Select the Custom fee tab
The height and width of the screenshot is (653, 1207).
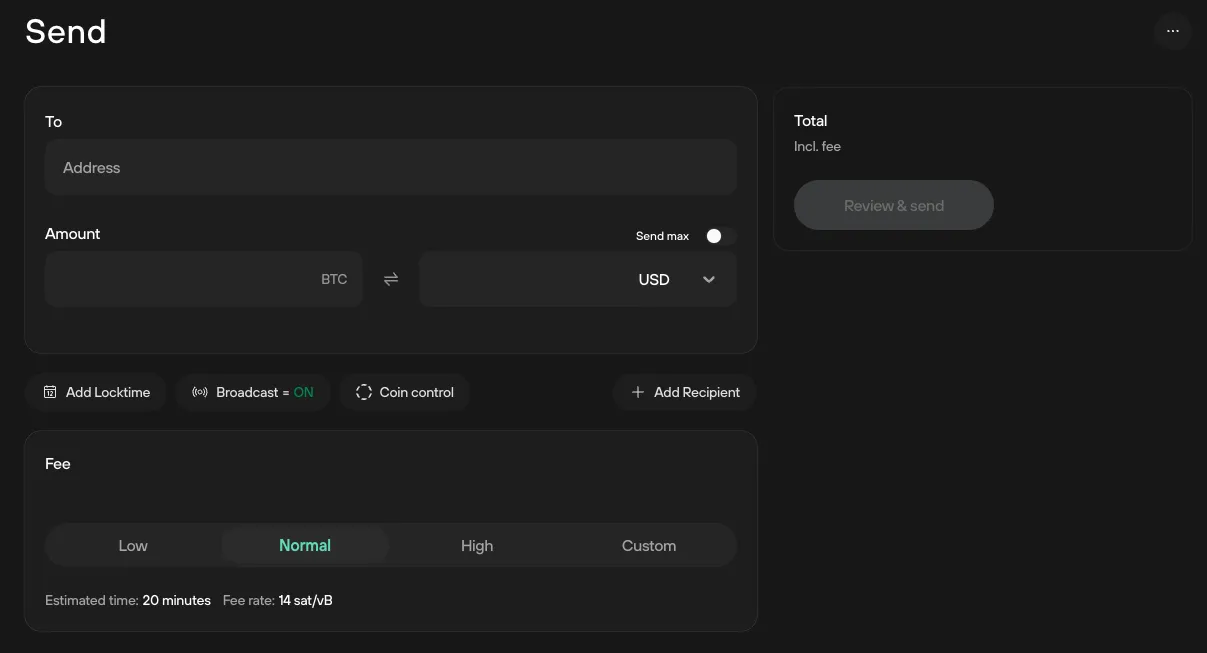coord(649,545)
